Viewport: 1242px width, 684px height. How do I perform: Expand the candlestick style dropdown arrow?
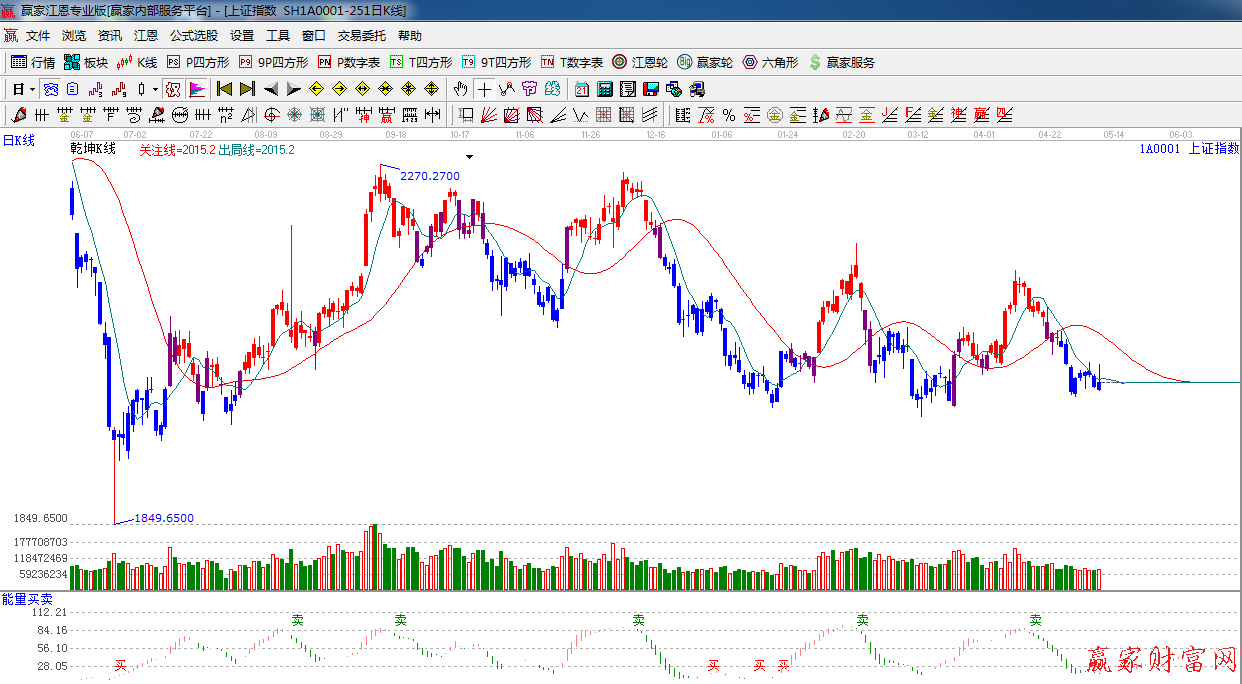[155, 89]
